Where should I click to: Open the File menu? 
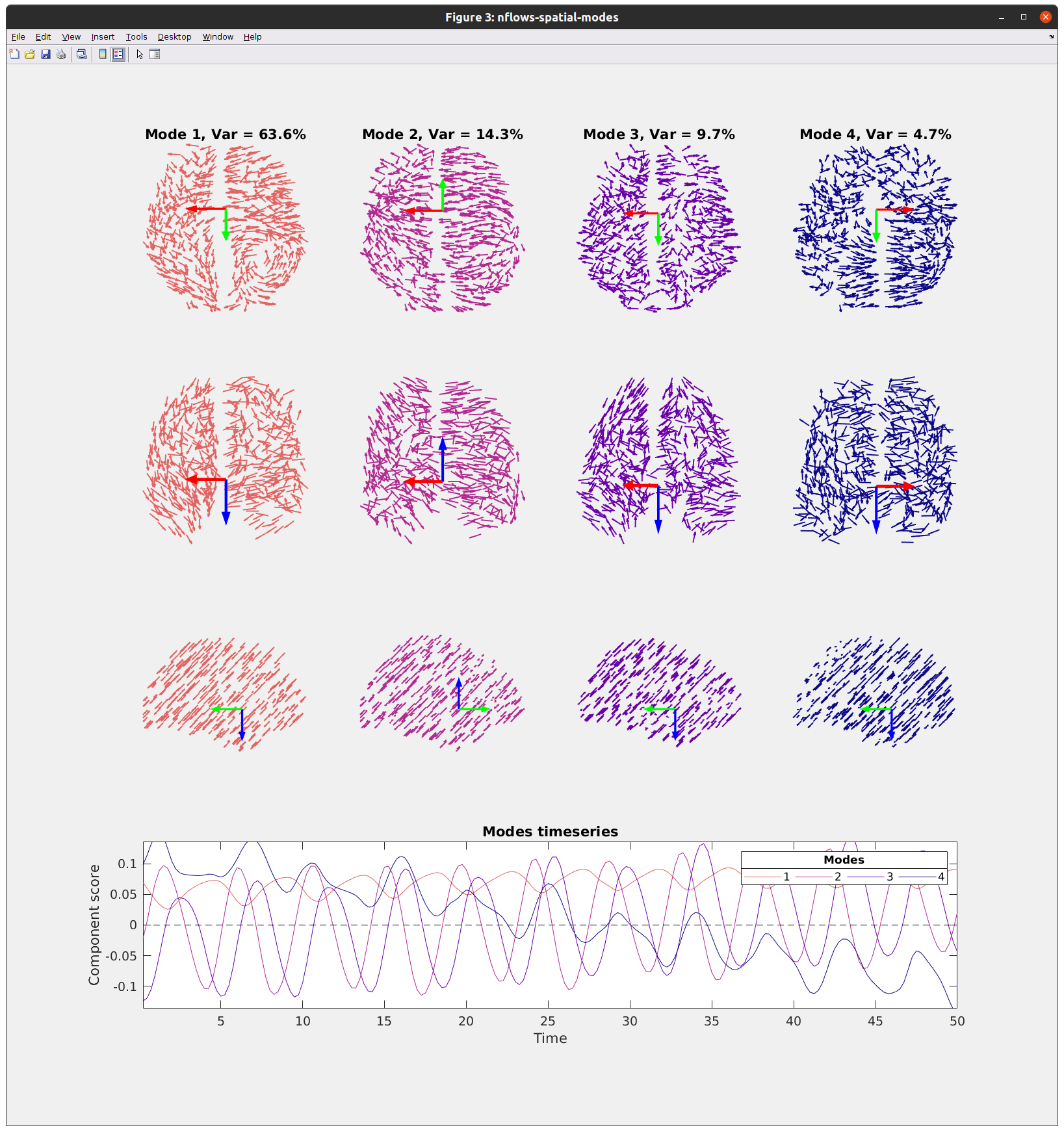point(18,37)
